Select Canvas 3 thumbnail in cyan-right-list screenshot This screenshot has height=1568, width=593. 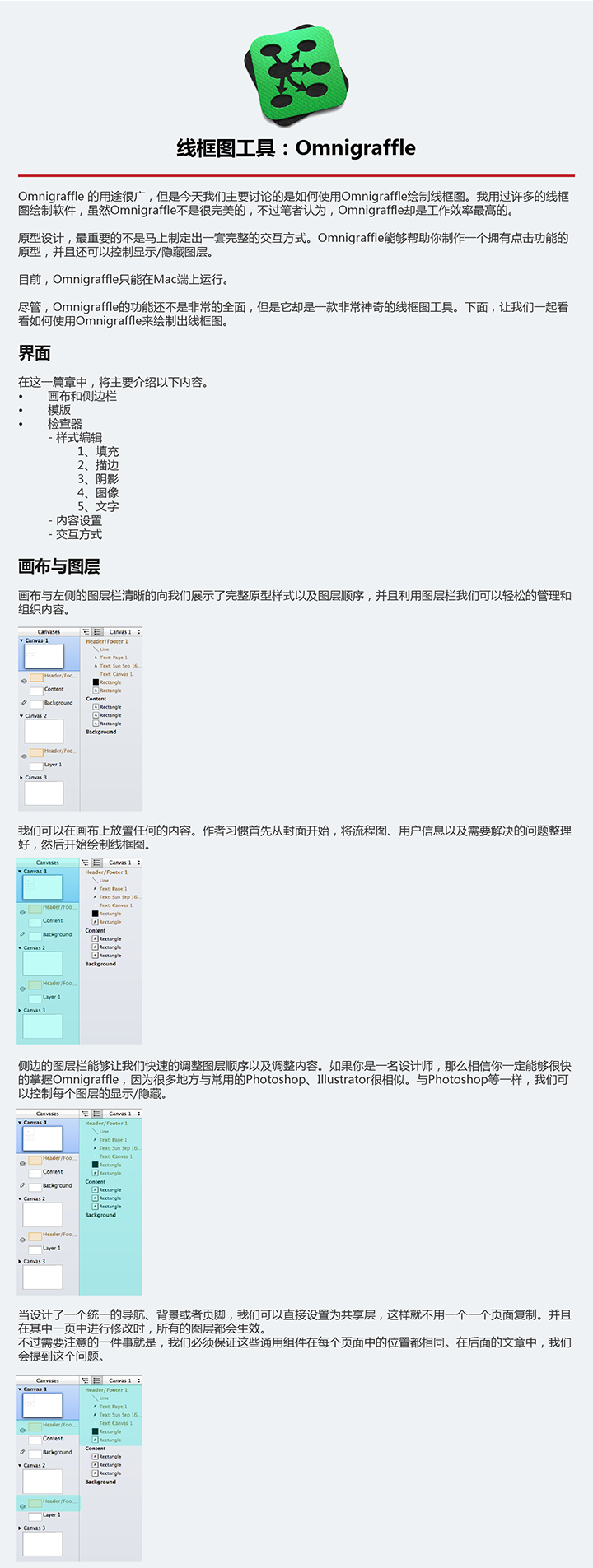[x=43, y=1277]
